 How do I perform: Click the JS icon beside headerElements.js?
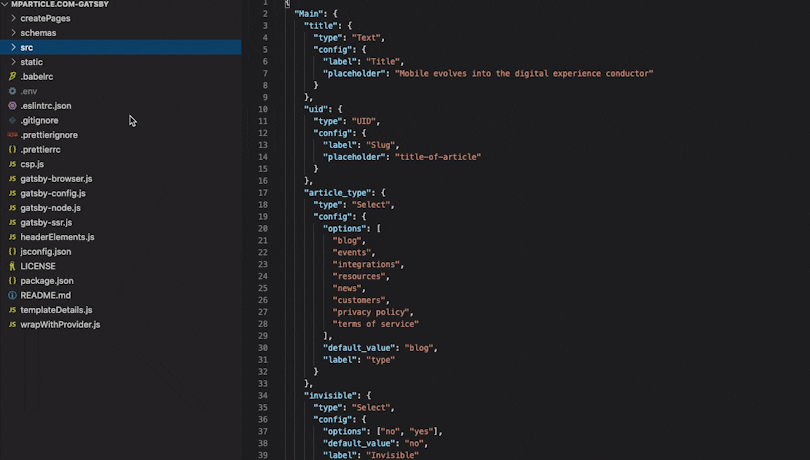pyautogui.click(x=12, y=237)
